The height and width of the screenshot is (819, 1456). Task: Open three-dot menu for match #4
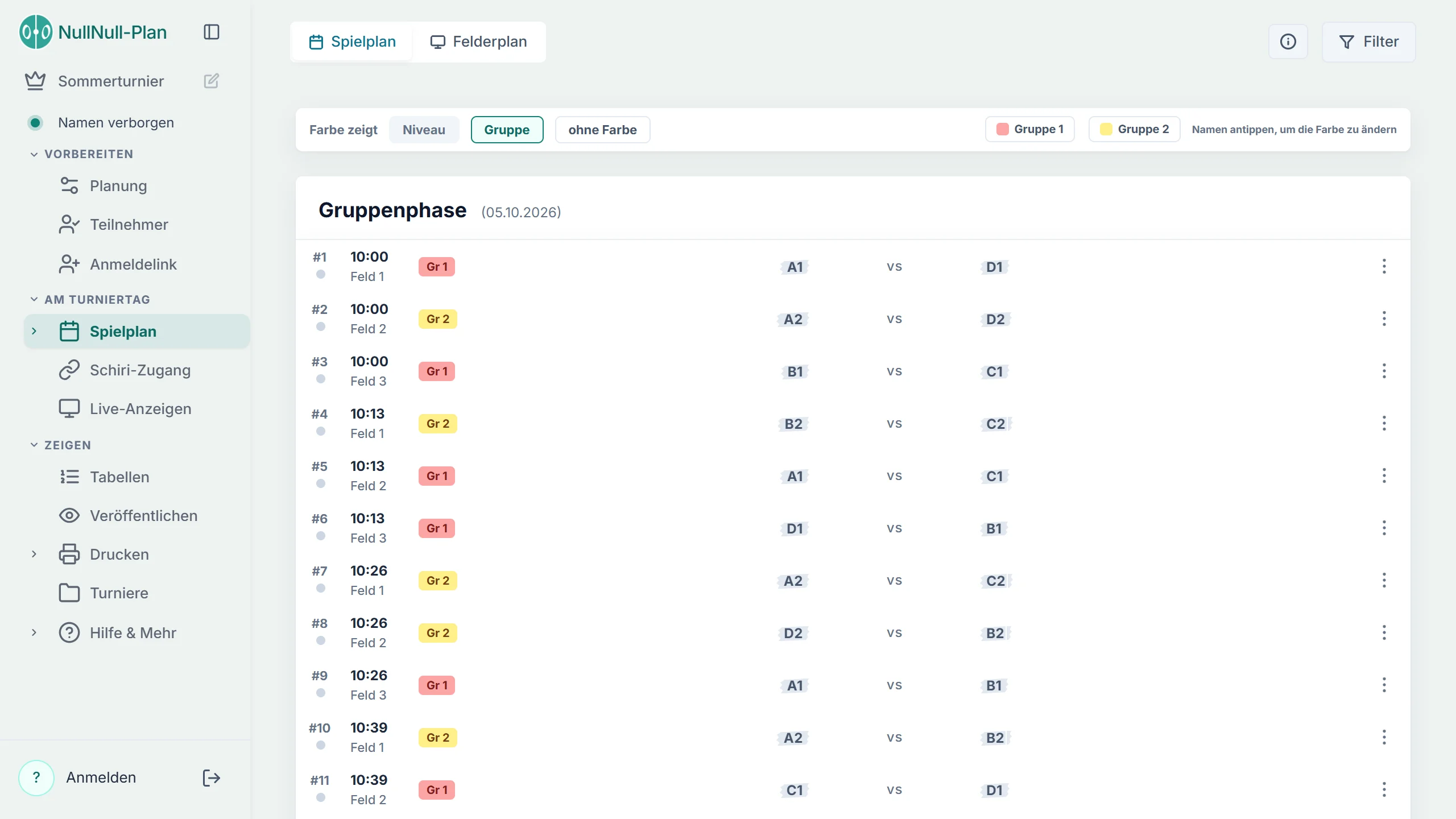(1384, 423)
